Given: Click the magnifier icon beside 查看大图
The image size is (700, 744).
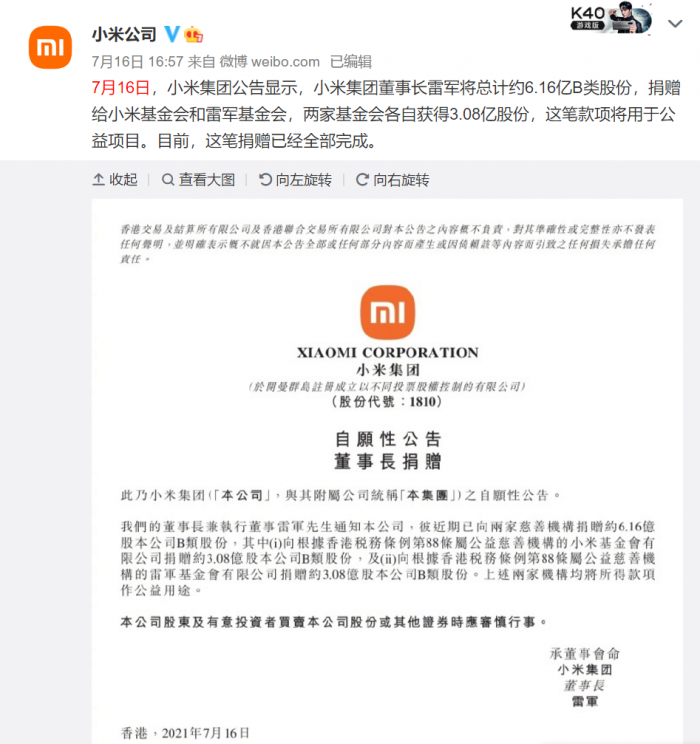Looking at the screenshot, I should pos(168,180).
